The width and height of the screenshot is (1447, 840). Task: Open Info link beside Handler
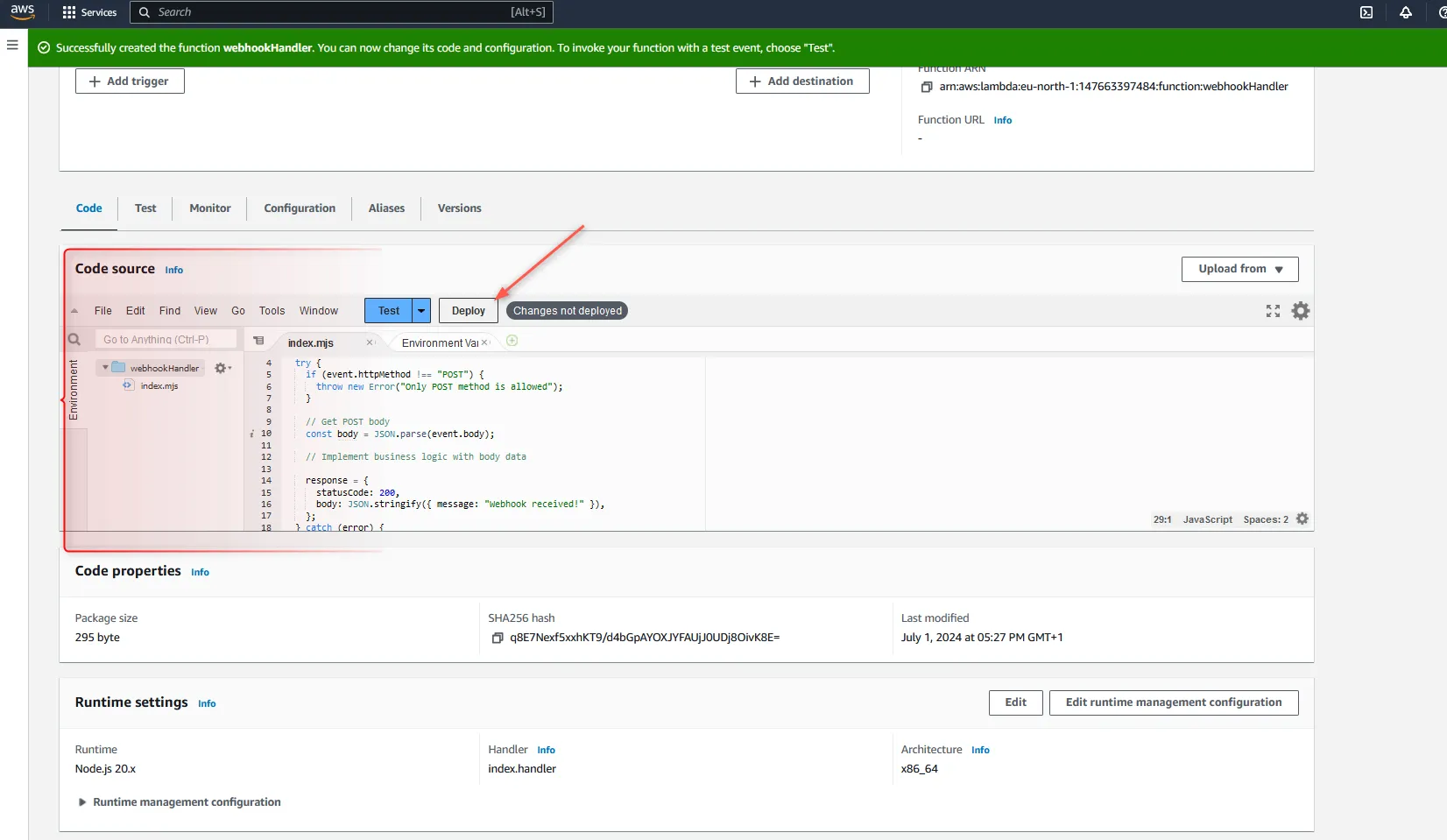coord(547,751)
